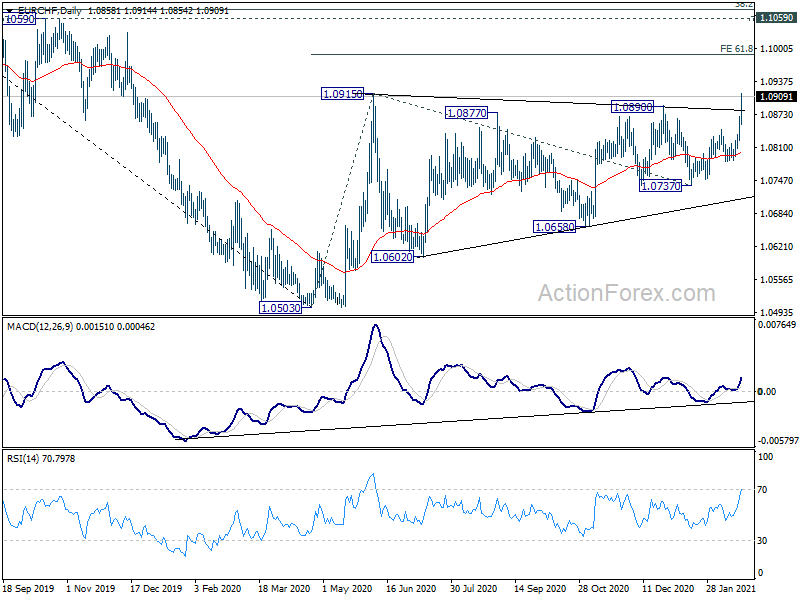Click the RSI(14) 70.7978 indicator label
Image resolution: width=800 pixels, height=600 pixels.
coord(41,459)
